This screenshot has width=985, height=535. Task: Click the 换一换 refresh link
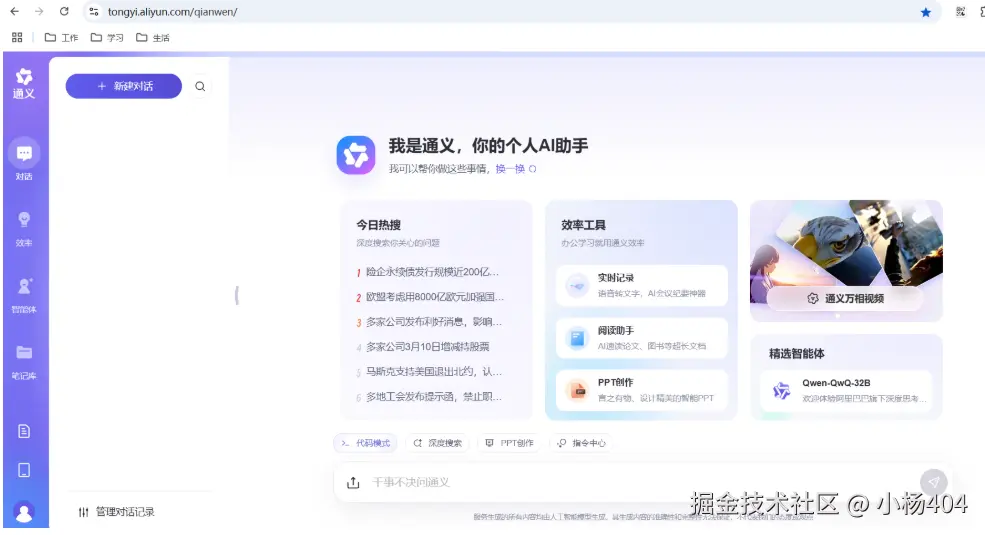coord(516,169)
